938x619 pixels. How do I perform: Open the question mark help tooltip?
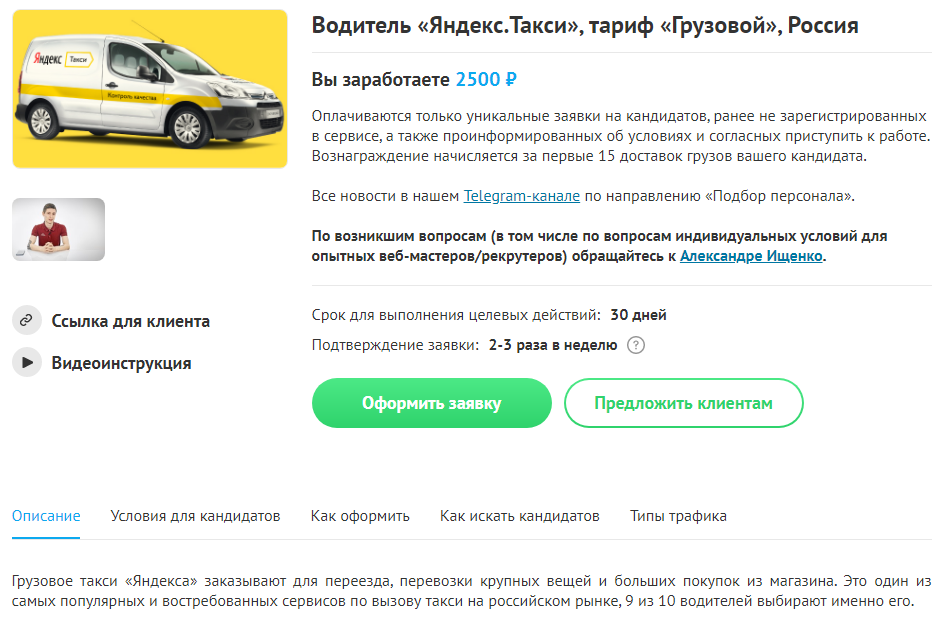(635, 345)
